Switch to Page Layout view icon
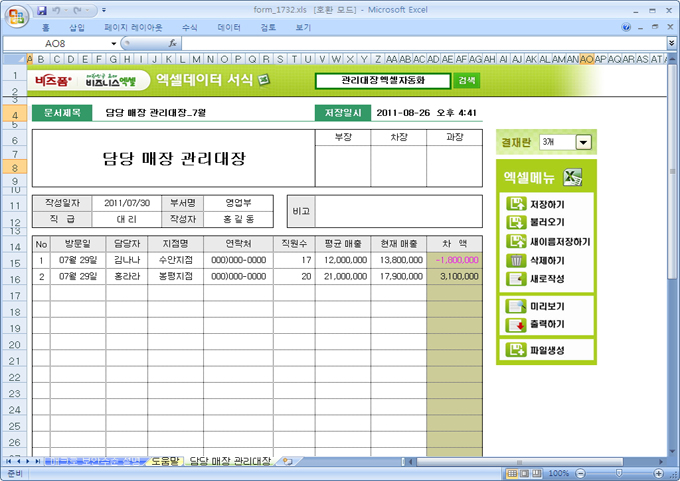The image size is (680, 481). tap(524, 474)
